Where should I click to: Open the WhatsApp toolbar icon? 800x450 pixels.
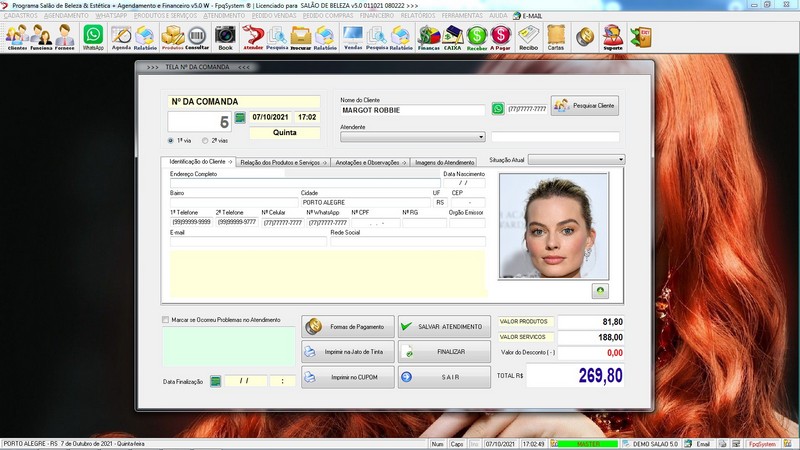coord(93,37)
